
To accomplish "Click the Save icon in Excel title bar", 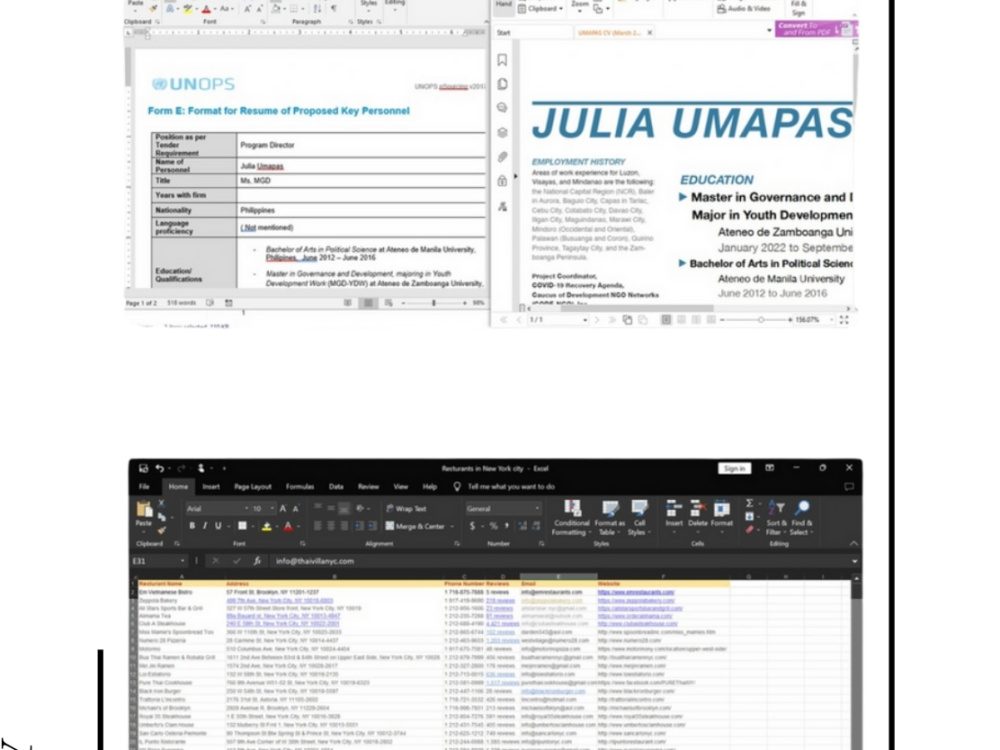I will [143, 468].
